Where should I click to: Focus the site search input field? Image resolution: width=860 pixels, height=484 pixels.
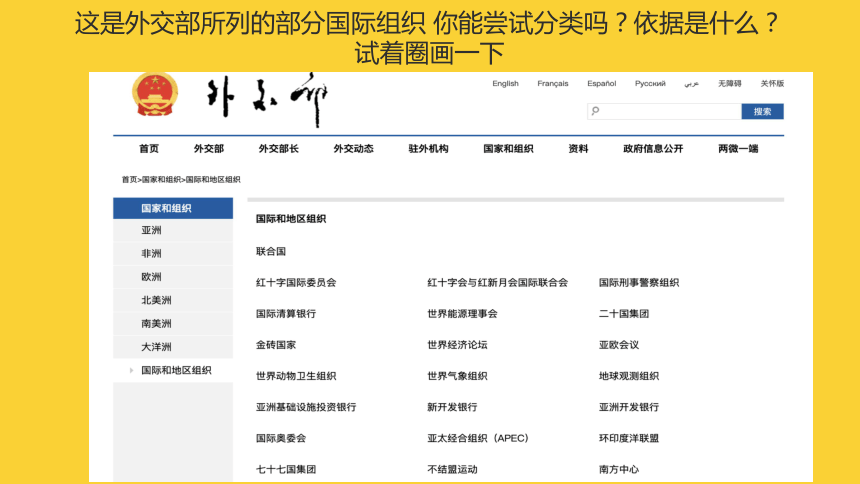[x=664, y=111]
